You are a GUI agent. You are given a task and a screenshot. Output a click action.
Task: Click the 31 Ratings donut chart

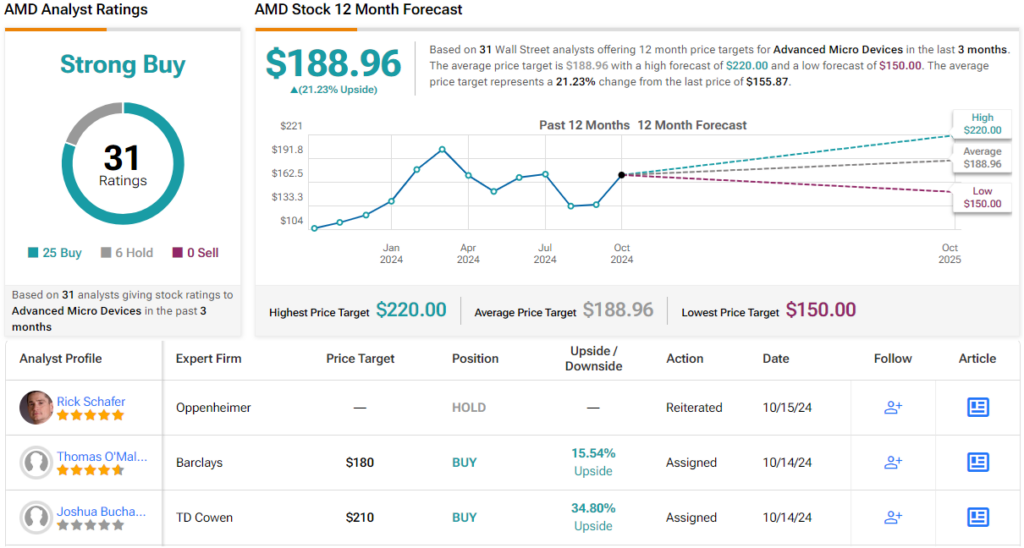[123, 166]
